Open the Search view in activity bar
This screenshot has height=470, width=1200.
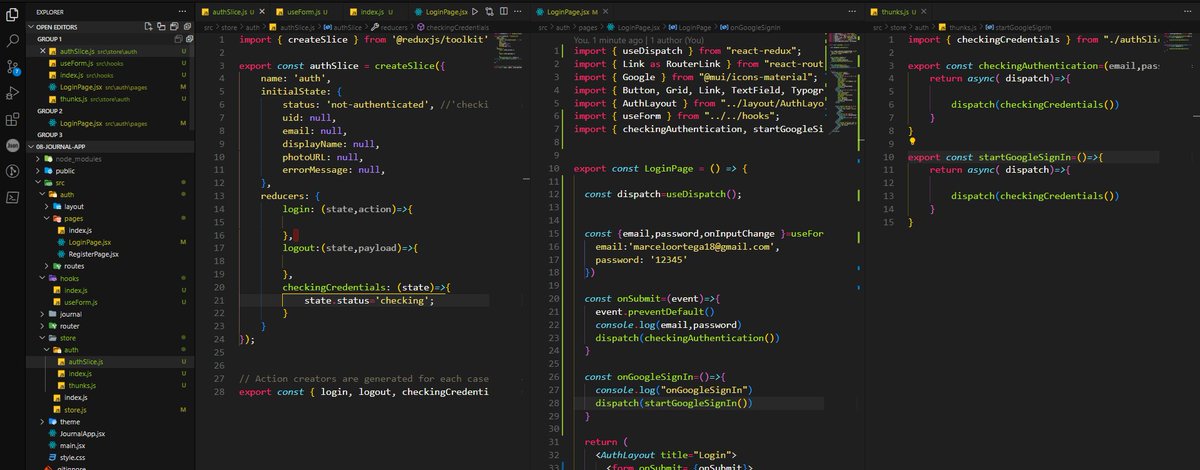tap(13, 42)
